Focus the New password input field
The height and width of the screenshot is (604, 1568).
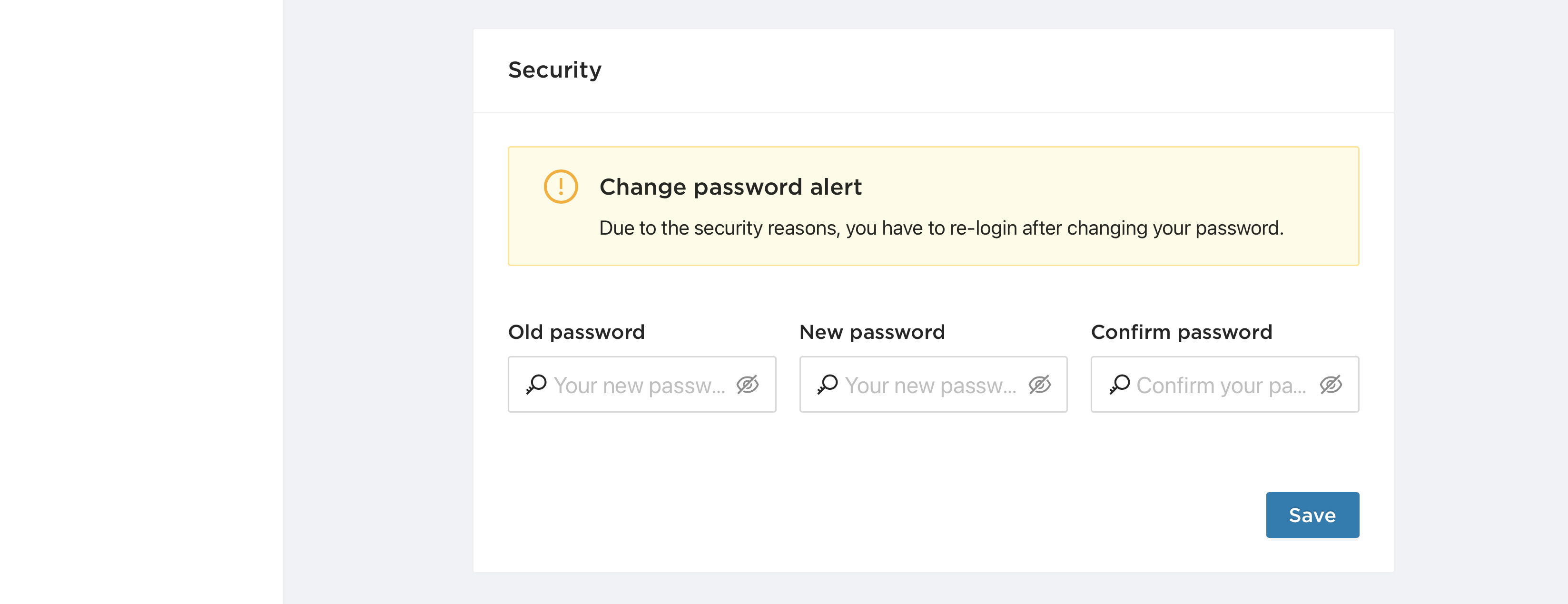point(933,385)
